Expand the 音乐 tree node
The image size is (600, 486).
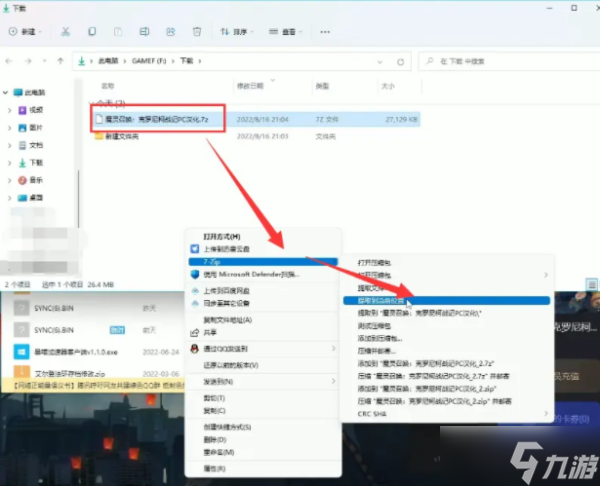(x=10, y=180)
